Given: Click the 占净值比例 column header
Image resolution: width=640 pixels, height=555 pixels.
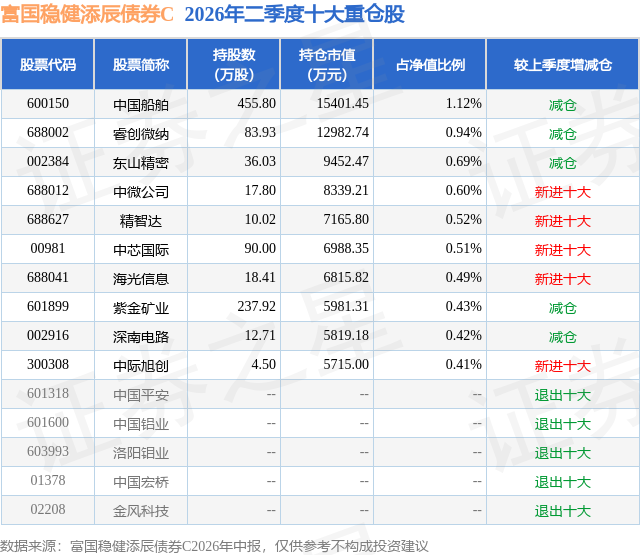Looking at the screenshot, I should point(430,64).
